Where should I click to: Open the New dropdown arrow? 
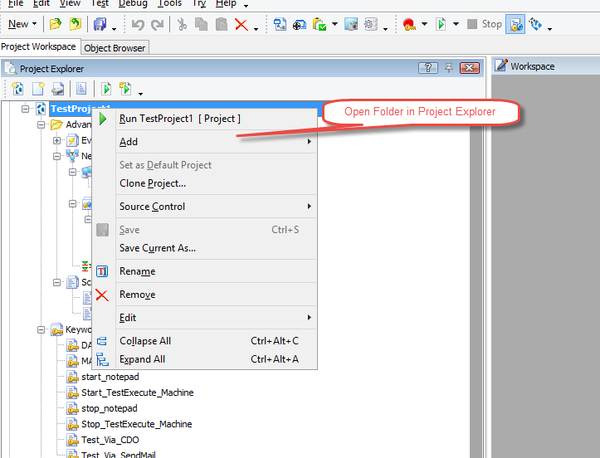tap(36, 23)
